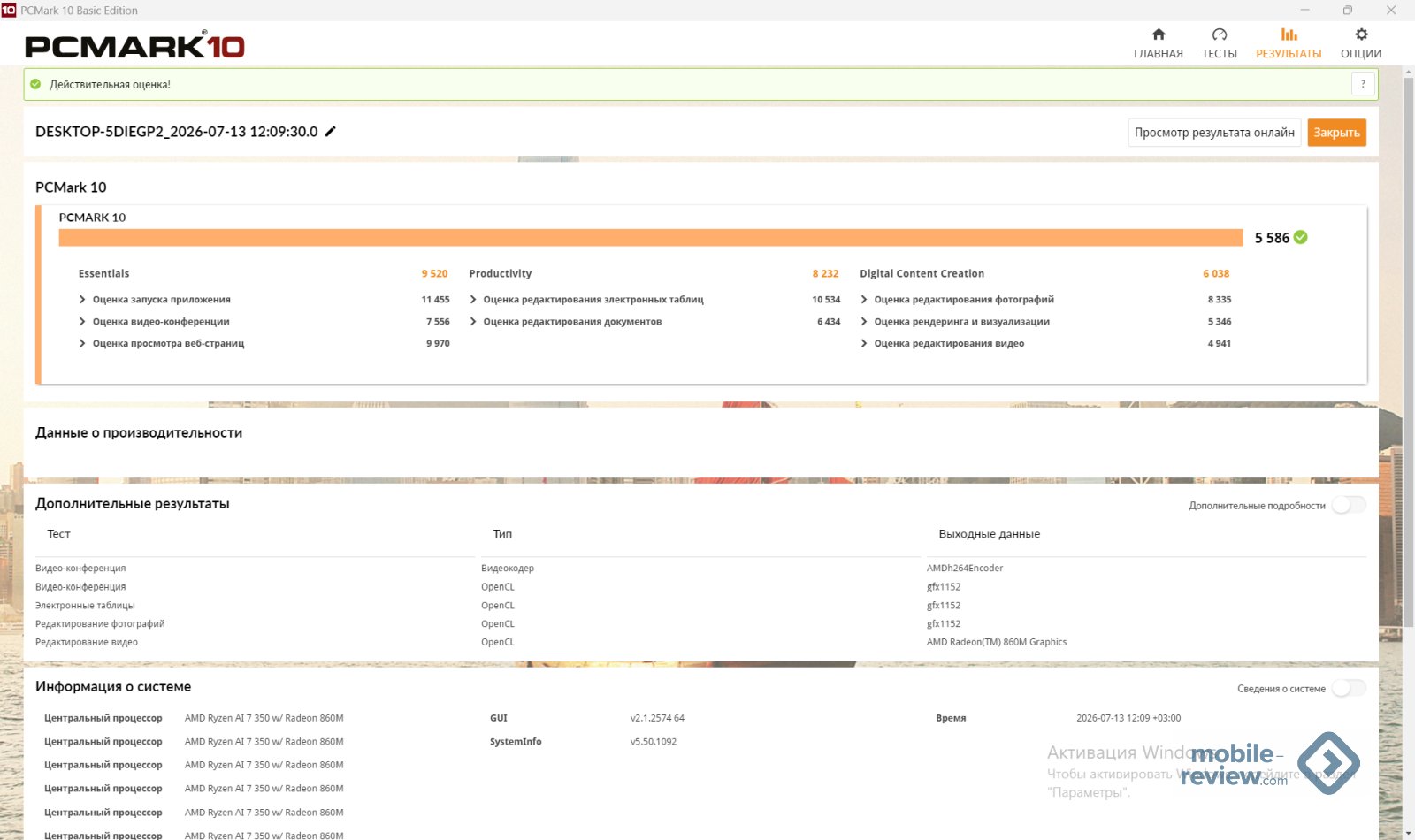Viewport: 1415px width, 840px height.
Task: Open the Тесты tab
Action: 1219,43
